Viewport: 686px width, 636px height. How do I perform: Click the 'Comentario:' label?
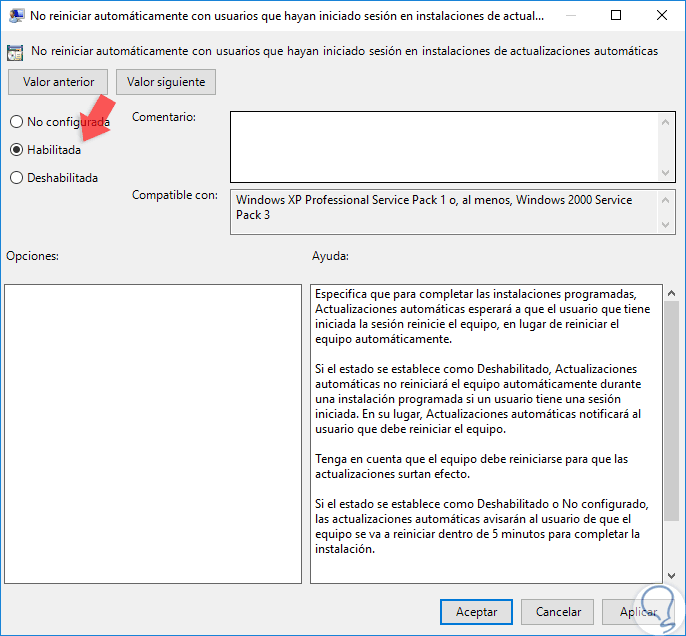tap(164, 117)
